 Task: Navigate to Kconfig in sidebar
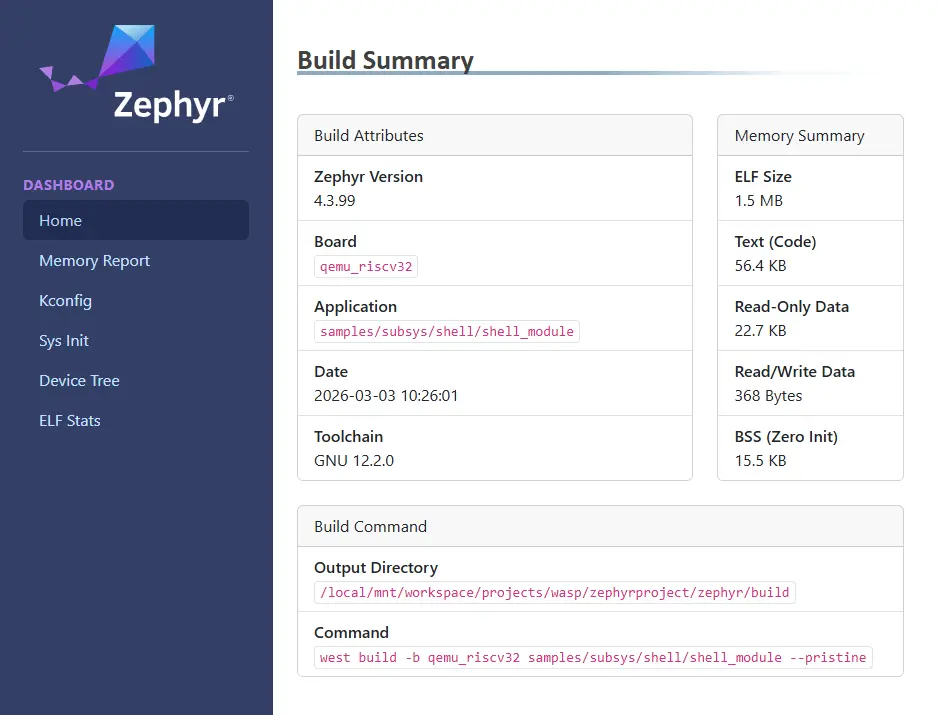[65, 301]
